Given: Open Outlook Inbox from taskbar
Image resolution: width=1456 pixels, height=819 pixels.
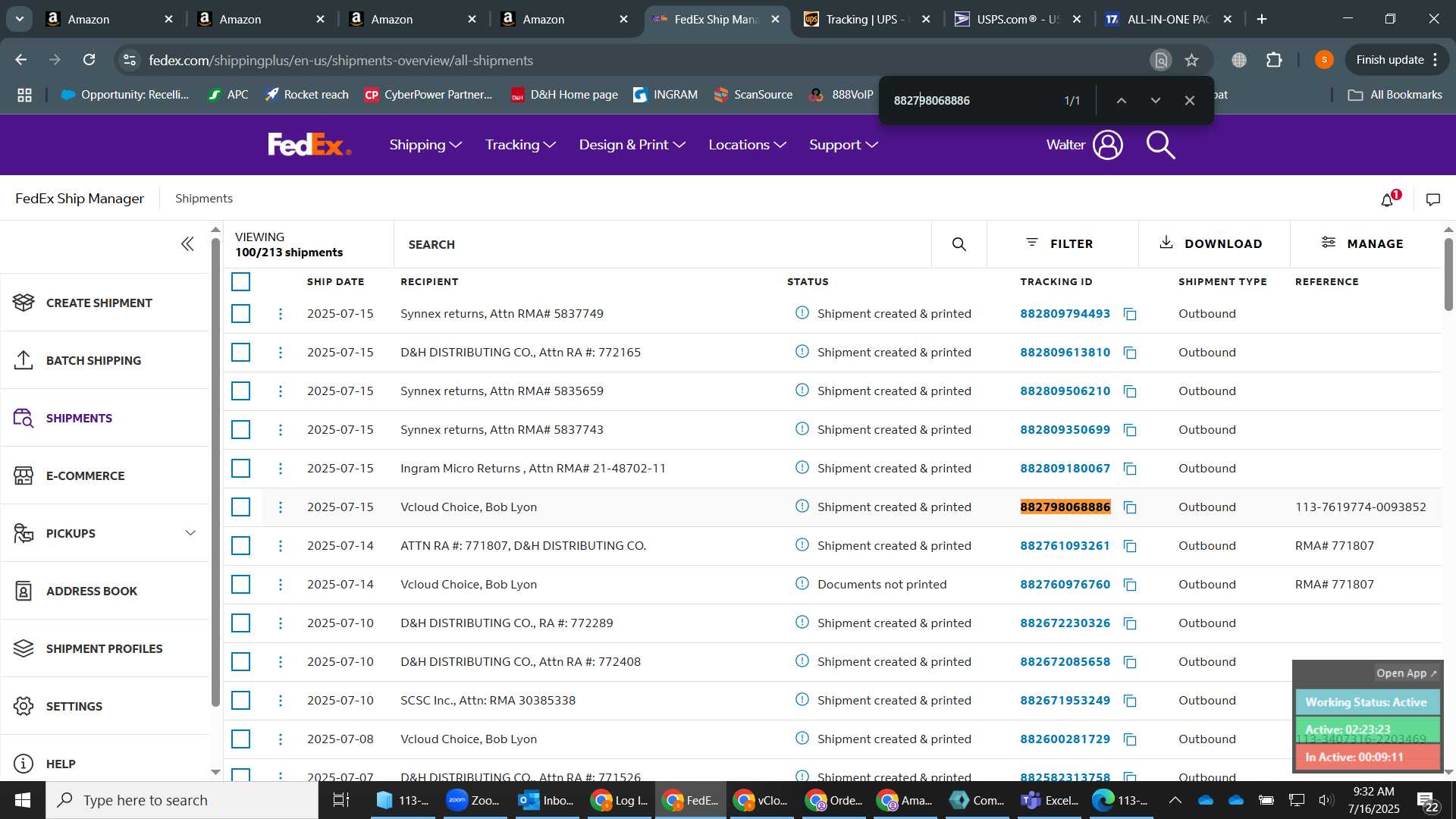Looking at the screenshot, I should 546,800.
